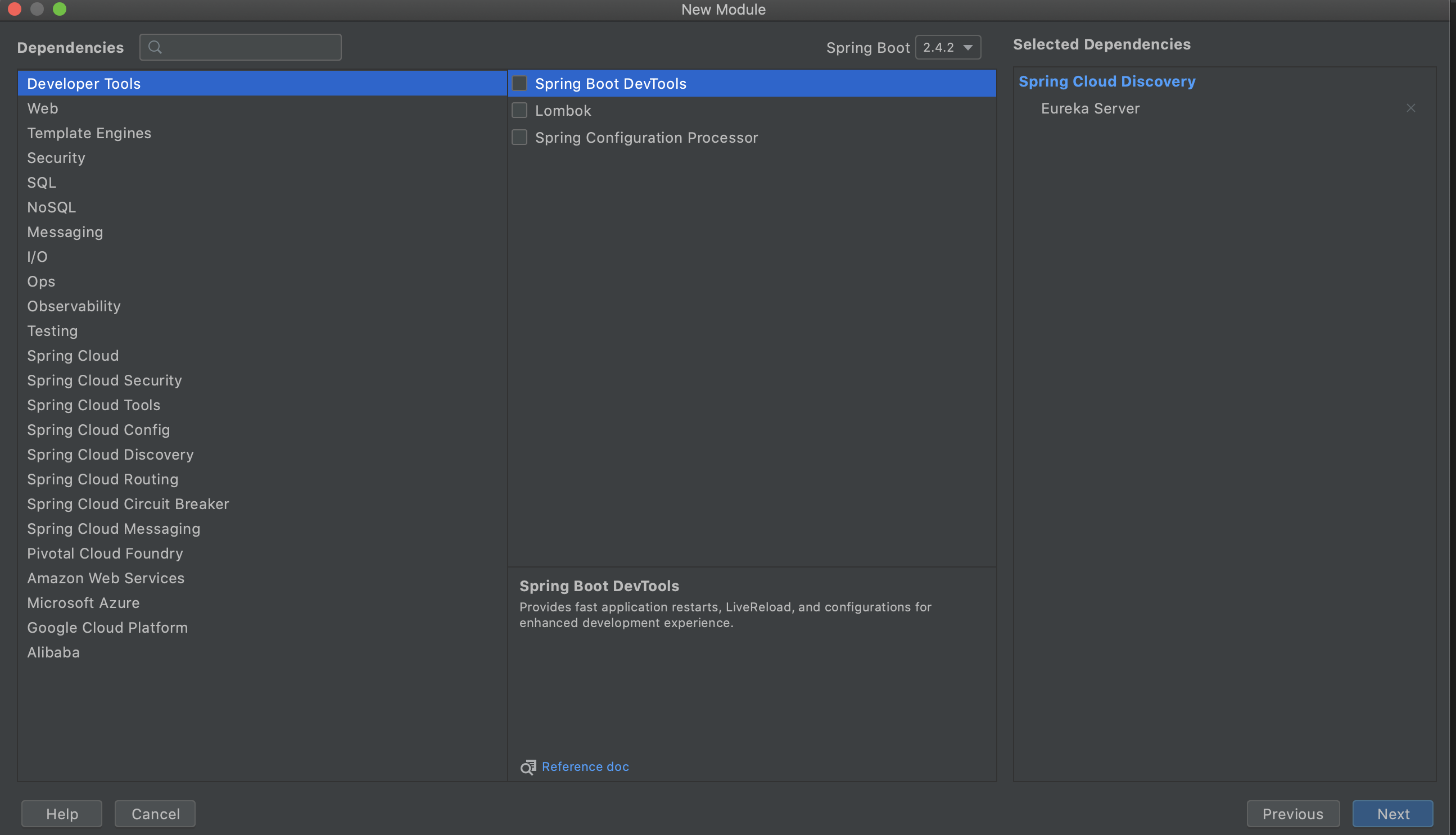The height and width of the screenshot is (835, 1456).
Task: Open the Security dependency category
Action: pos(56,158)
